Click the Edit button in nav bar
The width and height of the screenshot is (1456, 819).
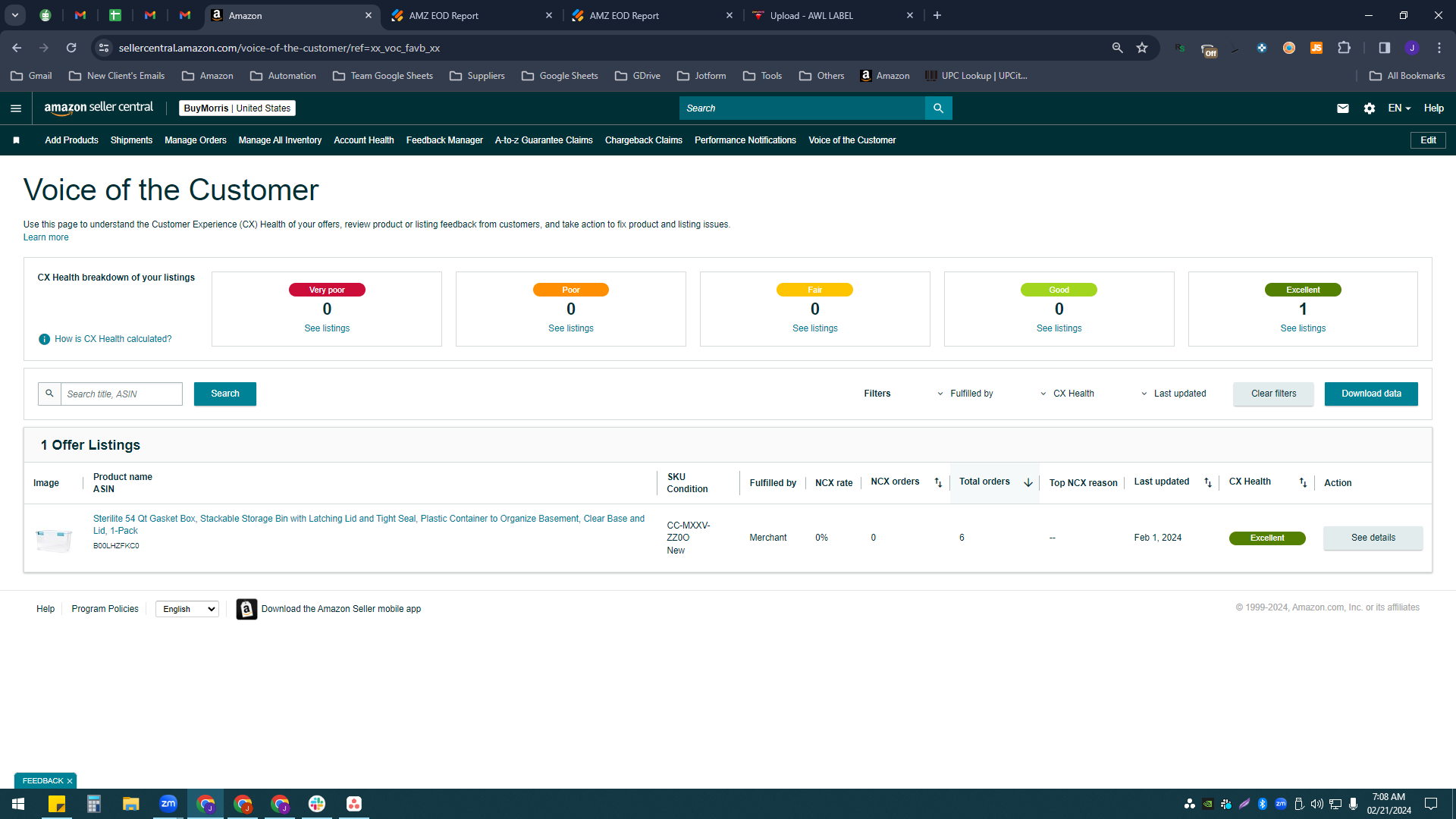1428,140
